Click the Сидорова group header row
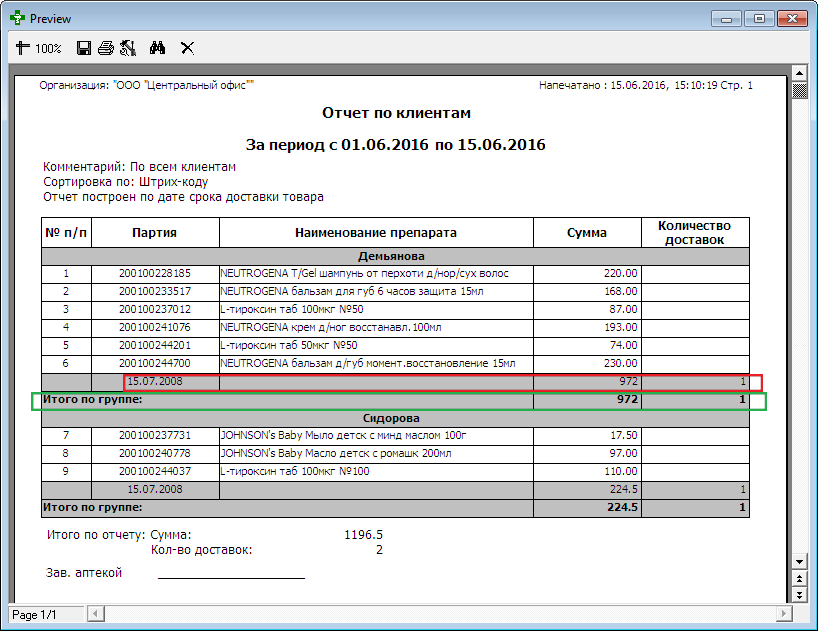 [x=395, y=418]
